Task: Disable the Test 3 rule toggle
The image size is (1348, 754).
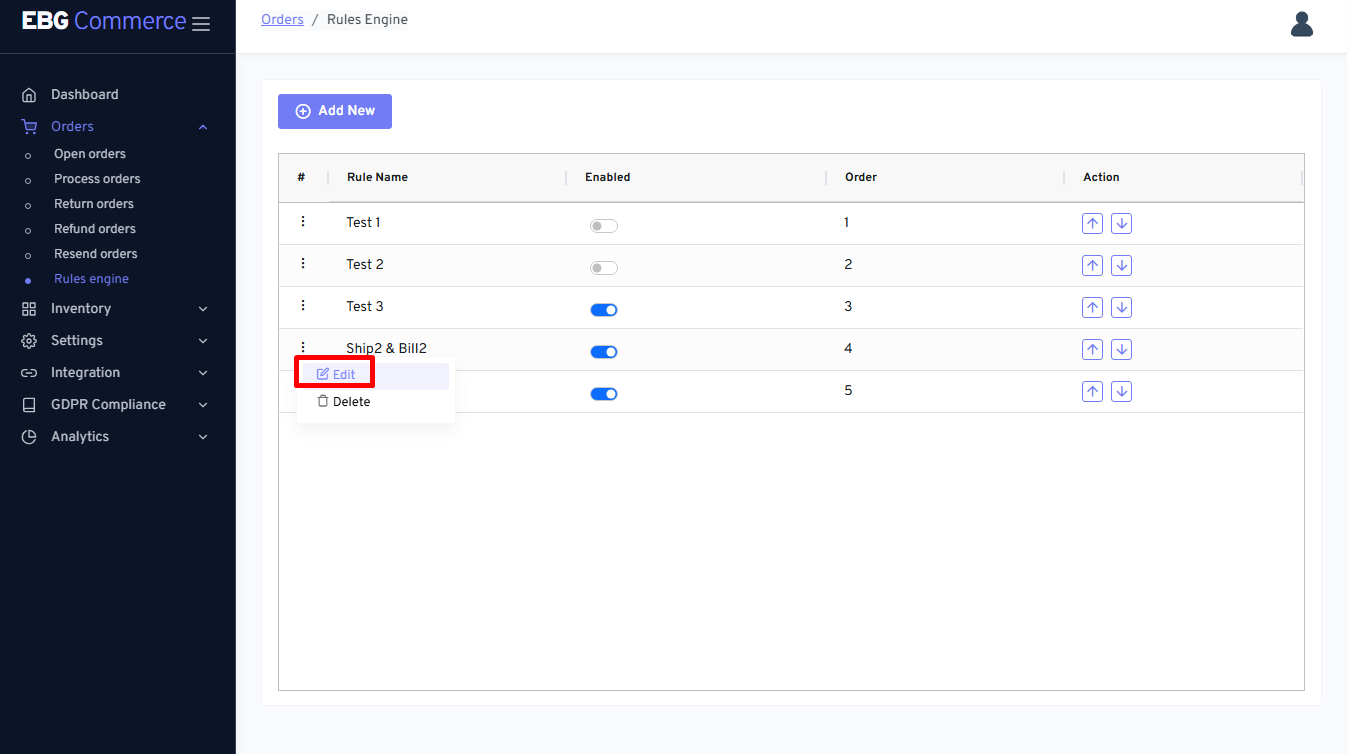Action: click(603, 310)
